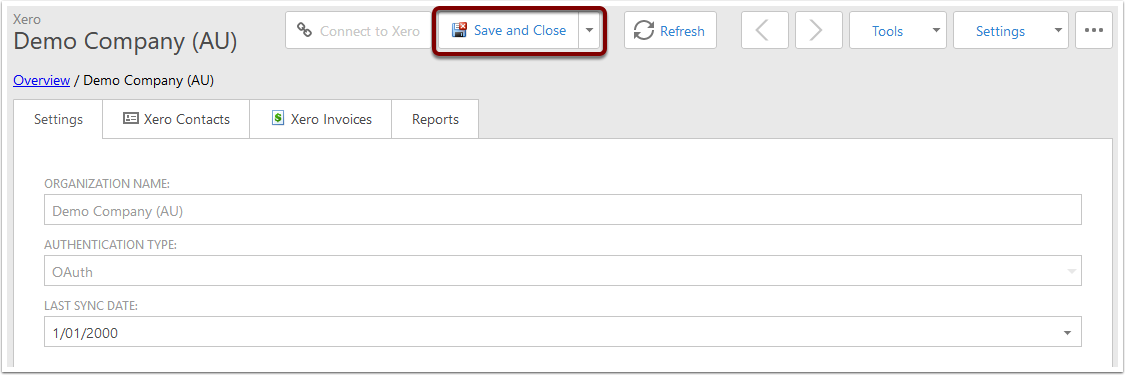This screenshot has width=1125, height=375.
Task: Select the Settings tab
Action: click(58, 119)
